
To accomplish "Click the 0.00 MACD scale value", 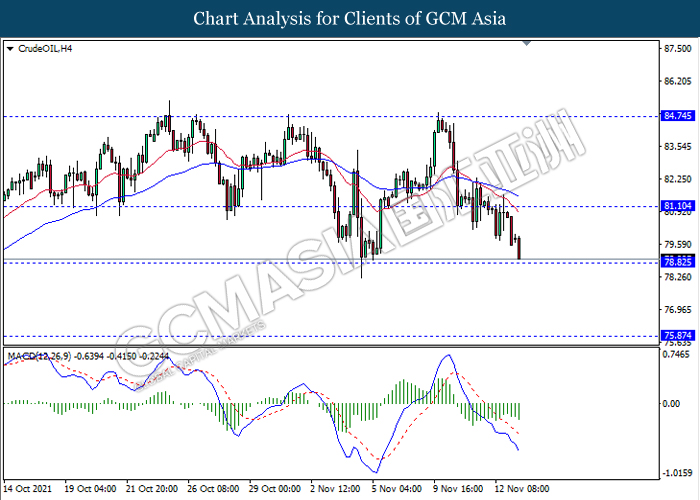I will pos(672,404).
